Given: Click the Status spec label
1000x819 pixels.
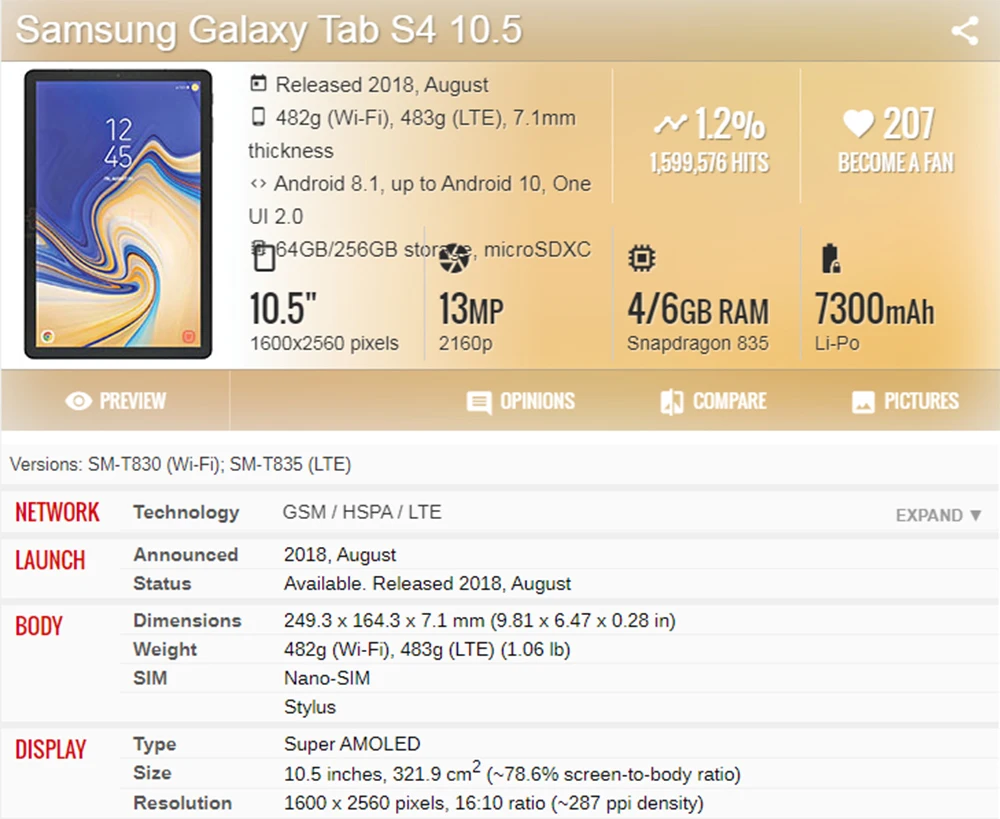Looking at the screenshot, I should tap(162, 584).
